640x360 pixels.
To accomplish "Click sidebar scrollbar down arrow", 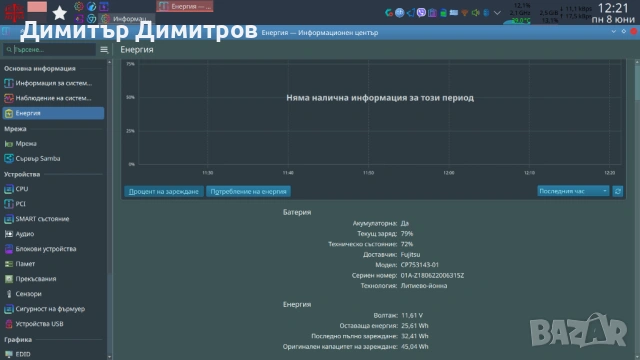I will pyautogui.click(x=109, y=357).
